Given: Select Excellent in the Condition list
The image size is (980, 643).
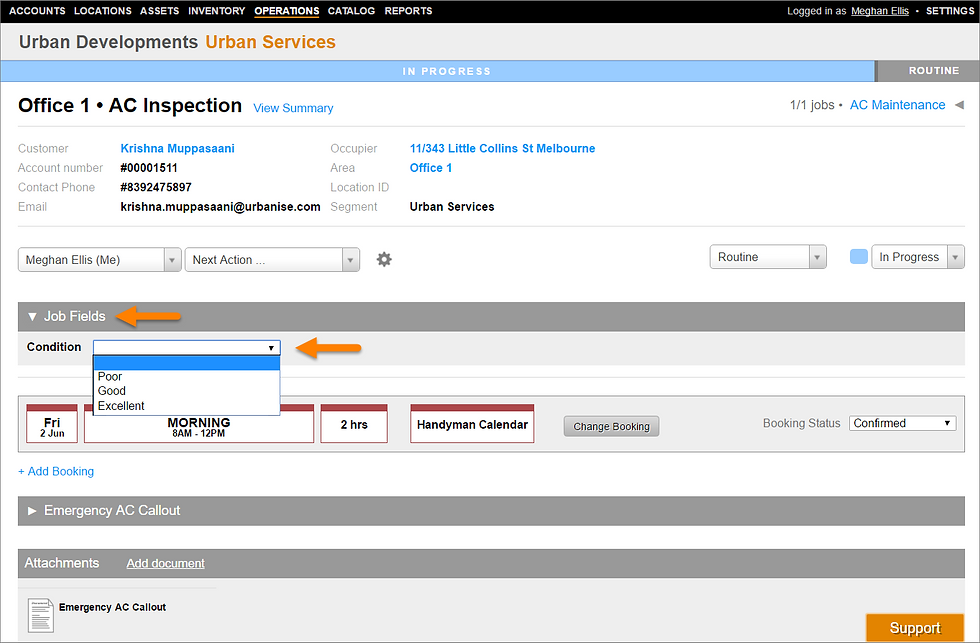Looking at the screenshot, I should (x=186, y=406).
